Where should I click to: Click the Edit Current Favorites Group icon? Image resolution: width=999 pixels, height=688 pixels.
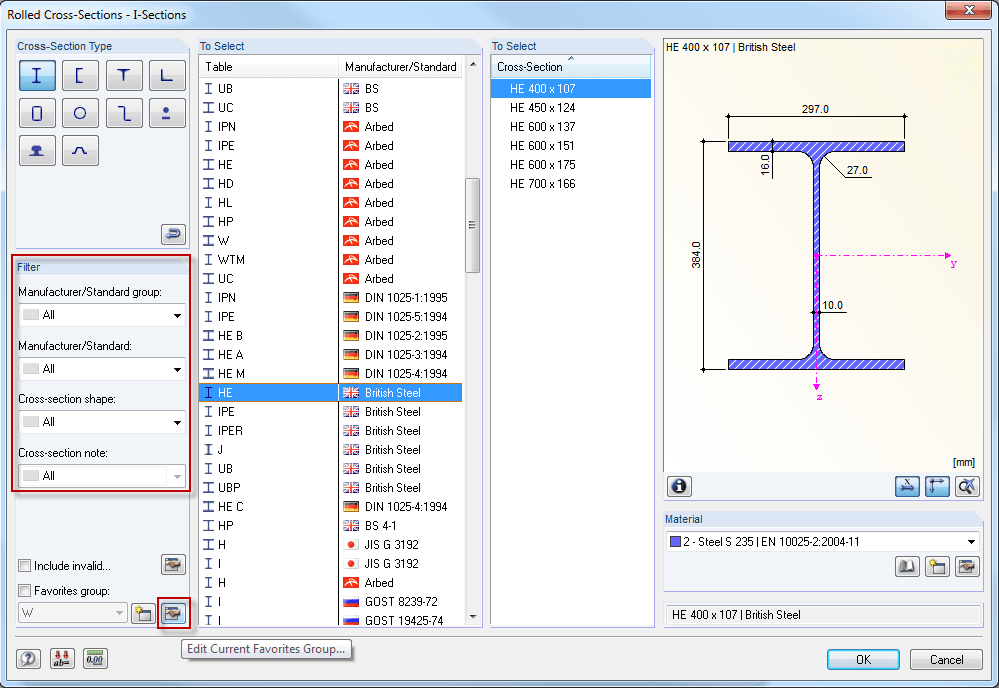coord(172,614)
